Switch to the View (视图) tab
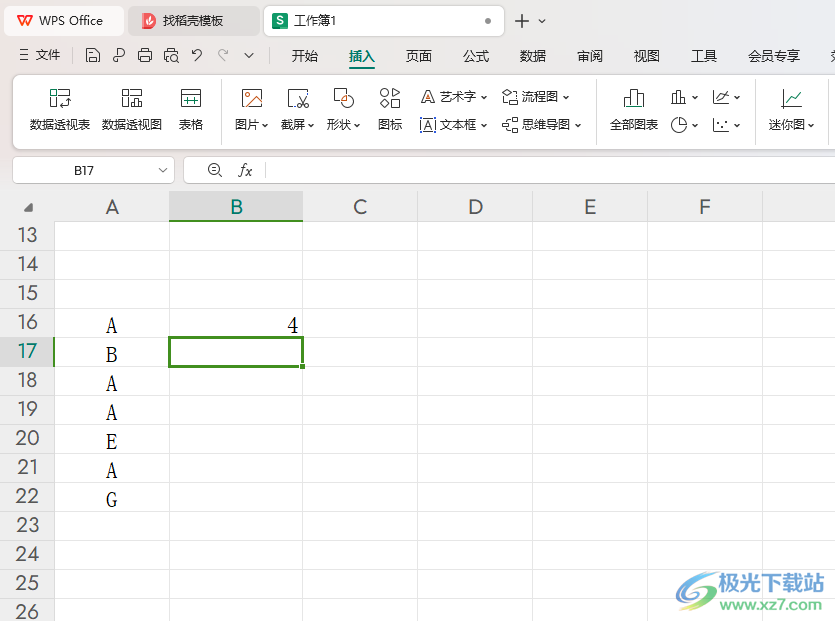 coord(646,56)
